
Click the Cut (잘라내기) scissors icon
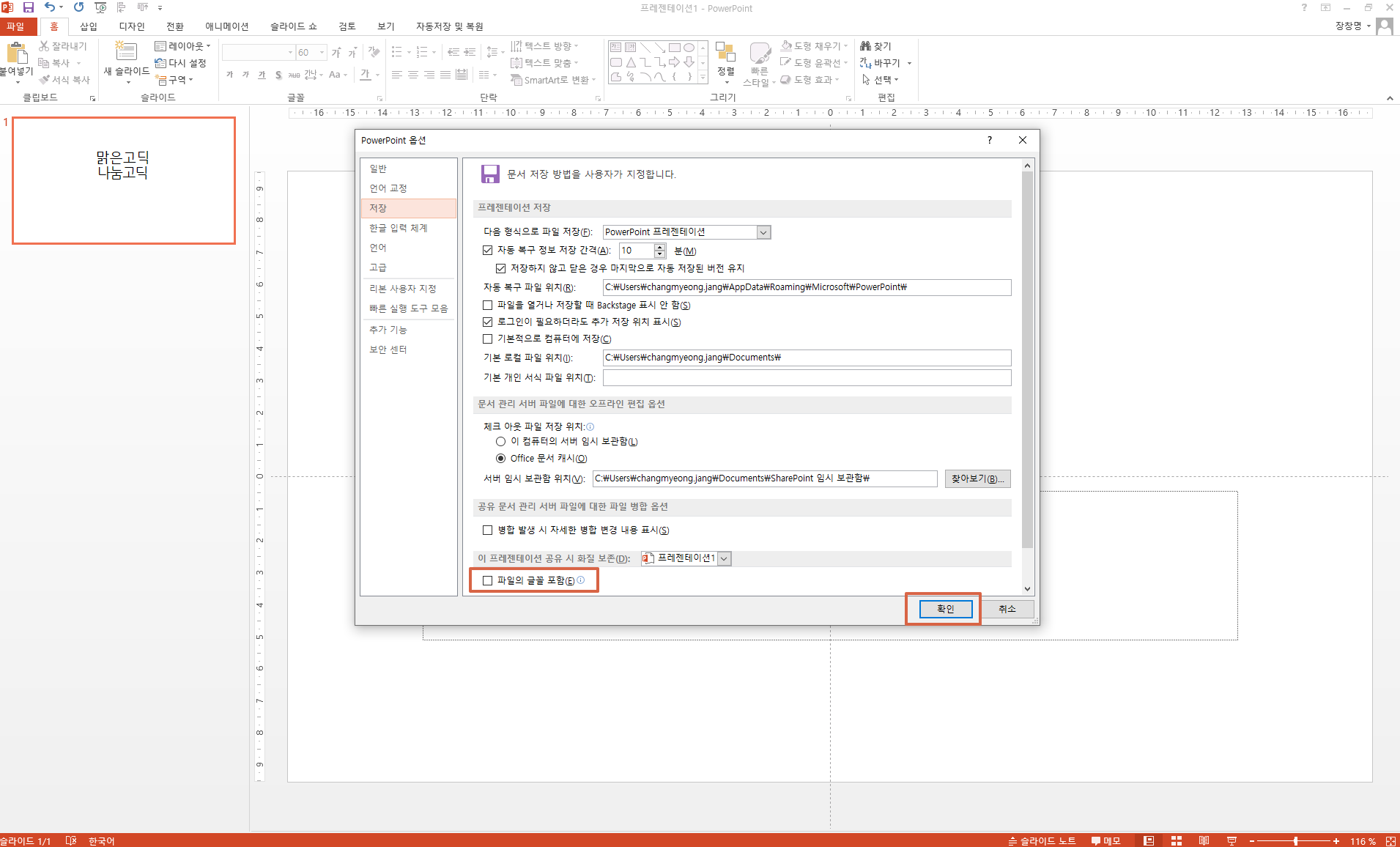point(44,46)
